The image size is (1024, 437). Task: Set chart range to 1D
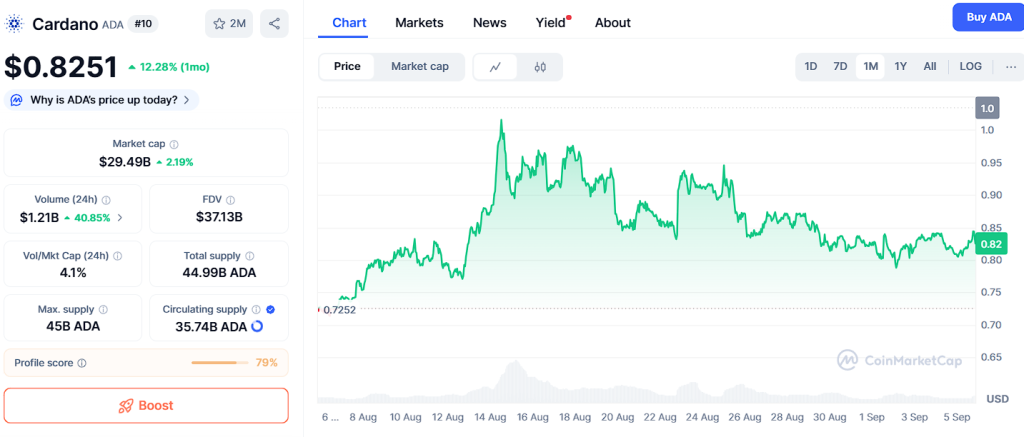pos(810,67)
